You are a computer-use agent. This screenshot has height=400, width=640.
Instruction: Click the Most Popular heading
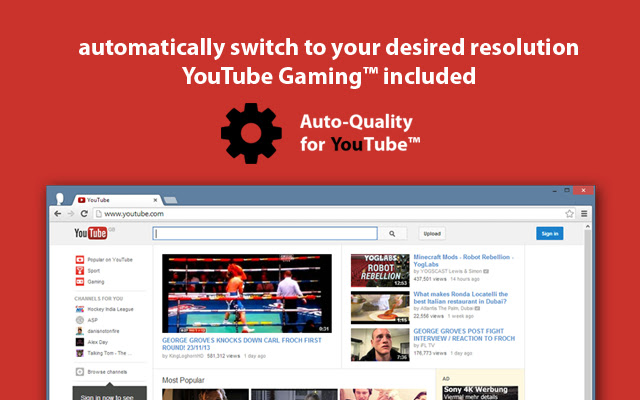tap(183, 380)
